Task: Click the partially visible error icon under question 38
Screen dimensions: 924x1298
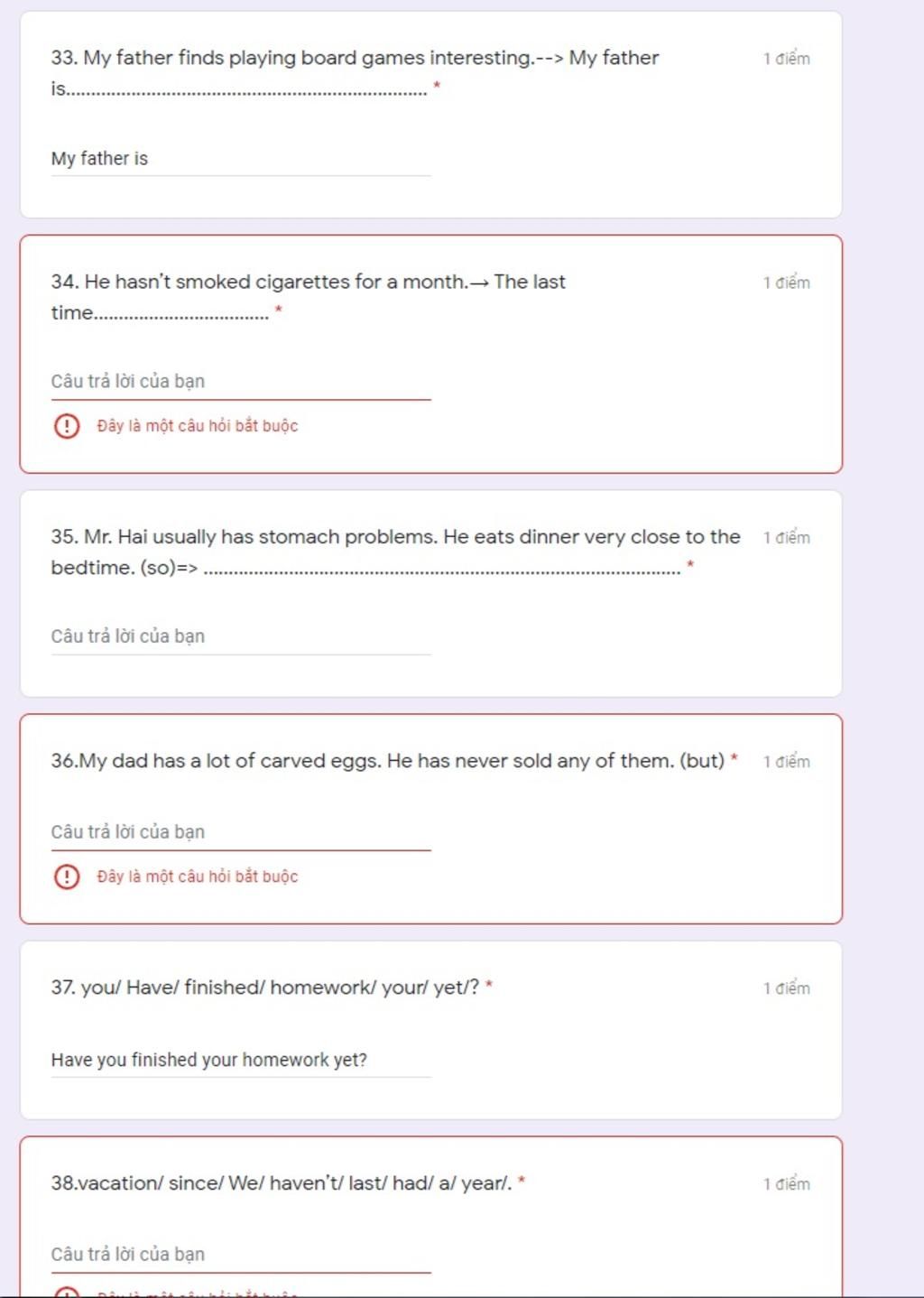Action: pos(67,1292)
